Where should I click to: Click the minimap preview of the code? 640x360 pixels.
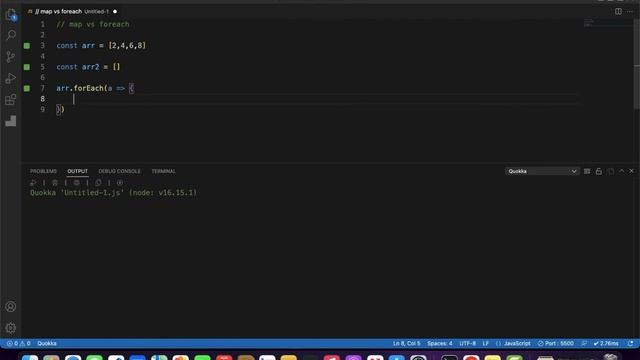point(588,23)
